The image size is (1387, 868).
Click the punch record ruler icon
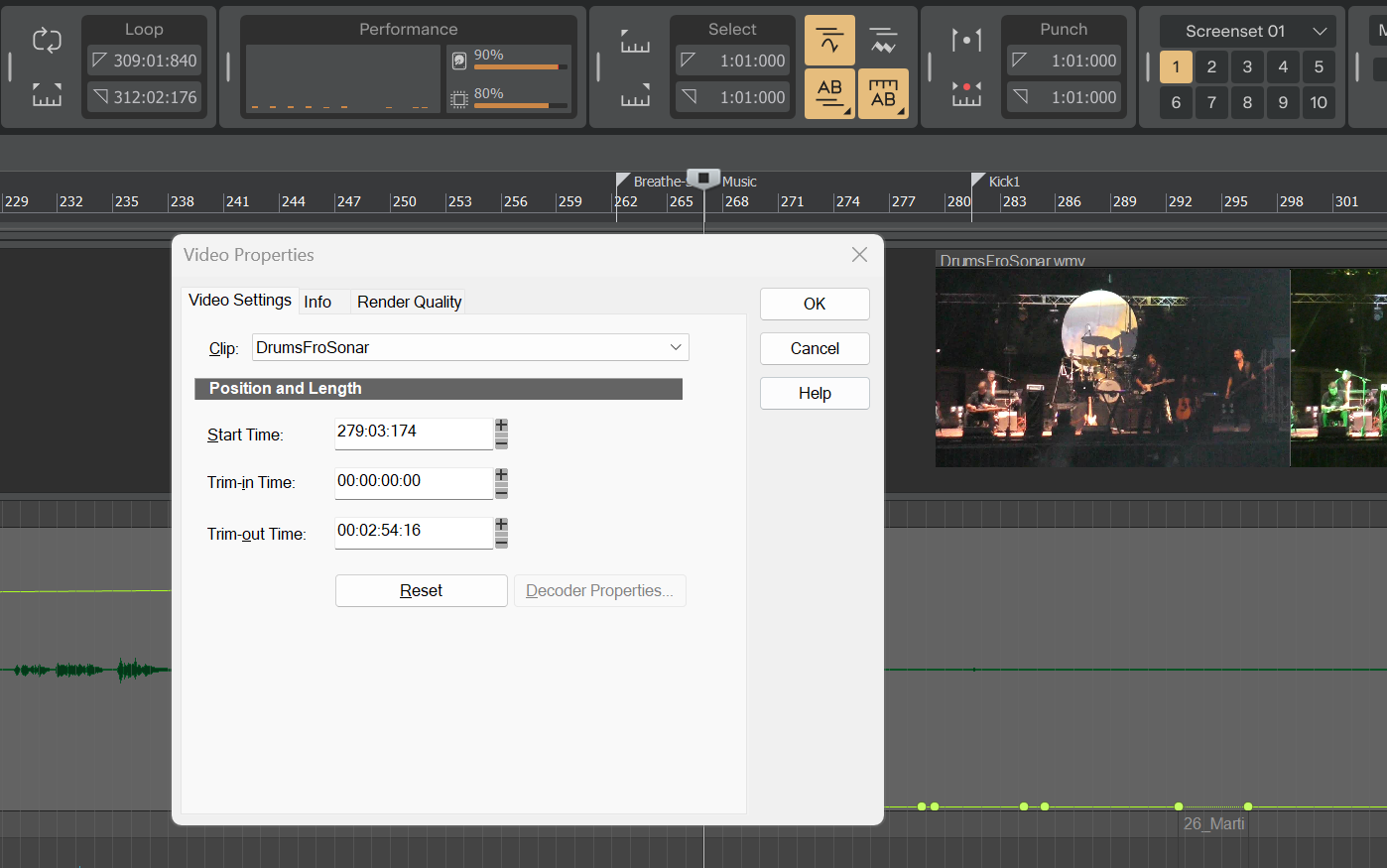tap(965, 94)
